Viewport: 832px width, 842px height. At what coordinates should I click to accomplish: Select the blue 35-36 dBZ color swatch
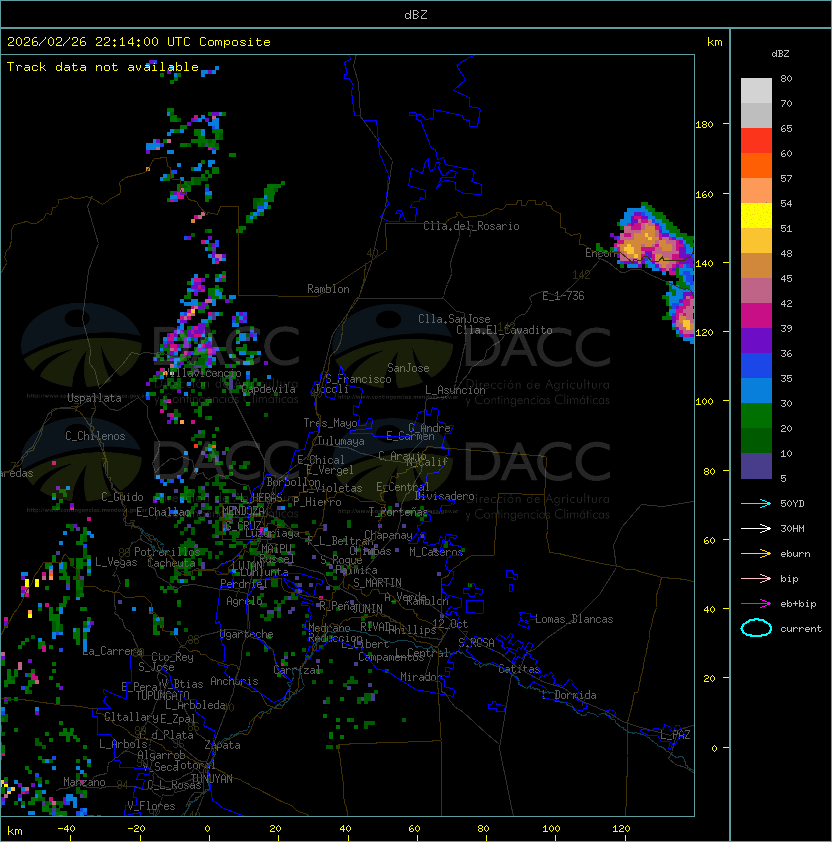click(x=756, y=366)
